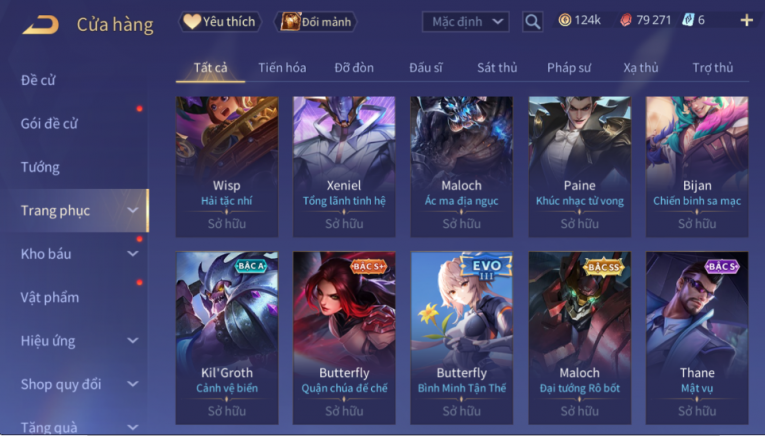This screenshot has height=436, width=765.
Task: Open Yêu thích heart favorites
Action: [x=220, y=21]
